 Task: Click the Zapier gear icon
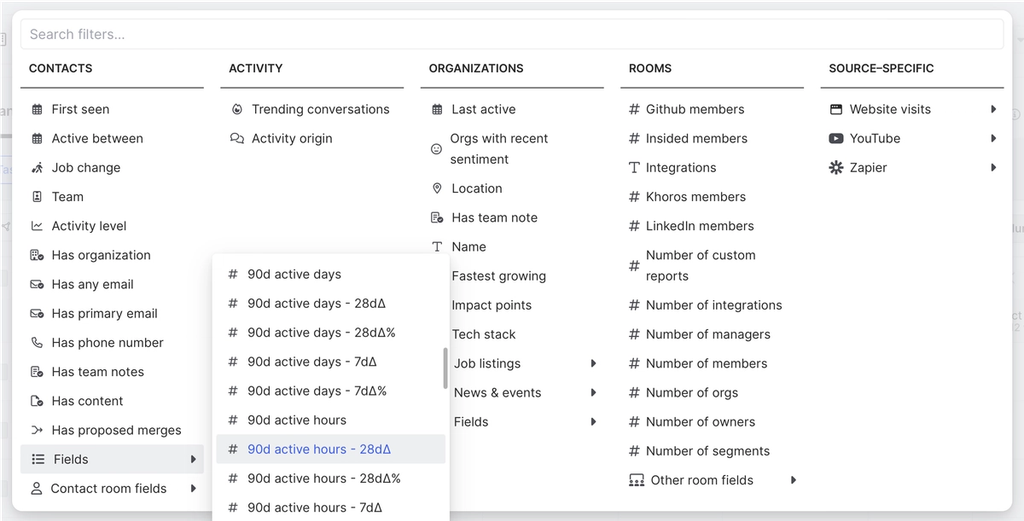tap(836, 168)
